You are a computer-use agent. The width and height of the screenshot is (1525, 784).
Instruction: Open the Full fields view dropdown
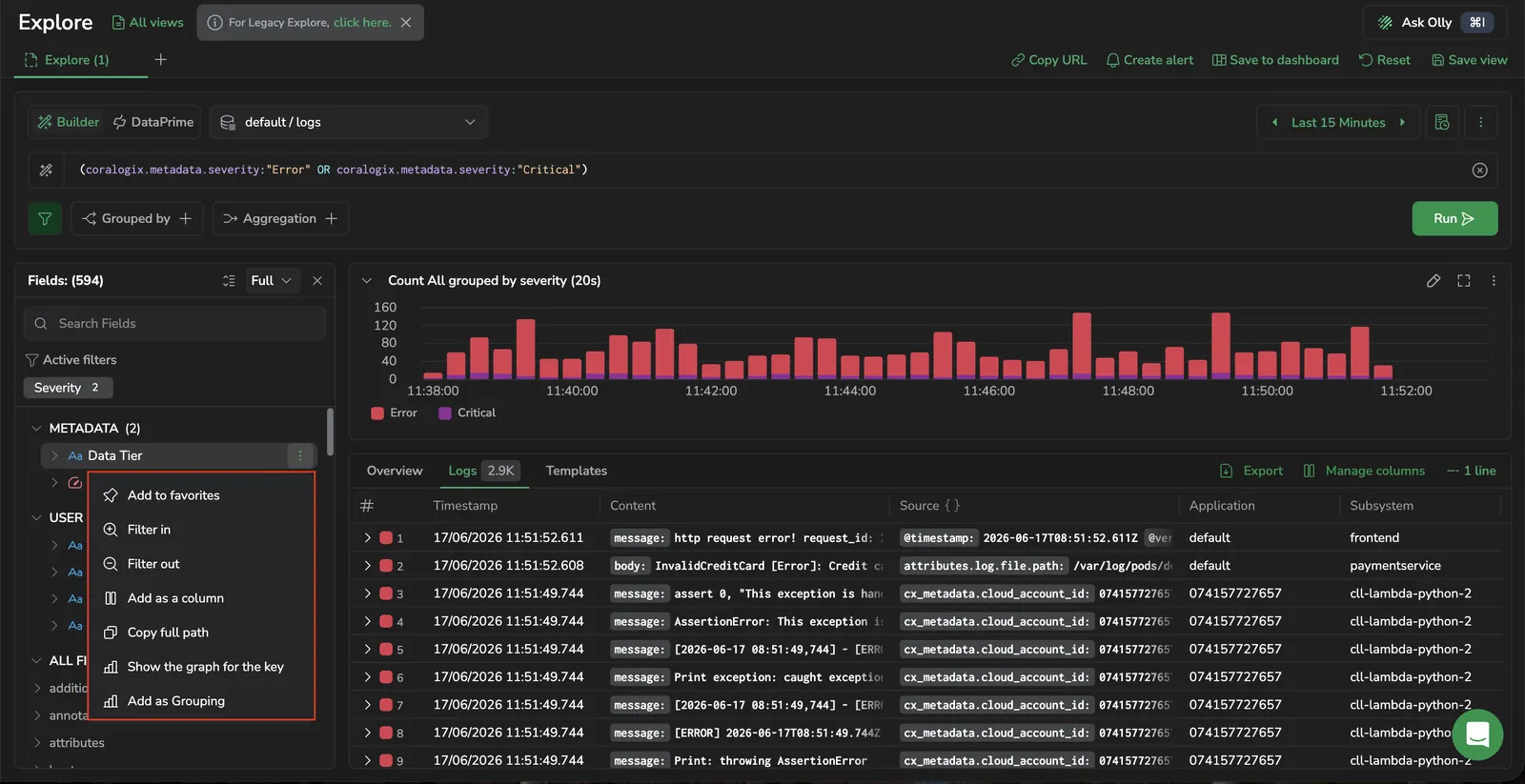coord(272,281)
